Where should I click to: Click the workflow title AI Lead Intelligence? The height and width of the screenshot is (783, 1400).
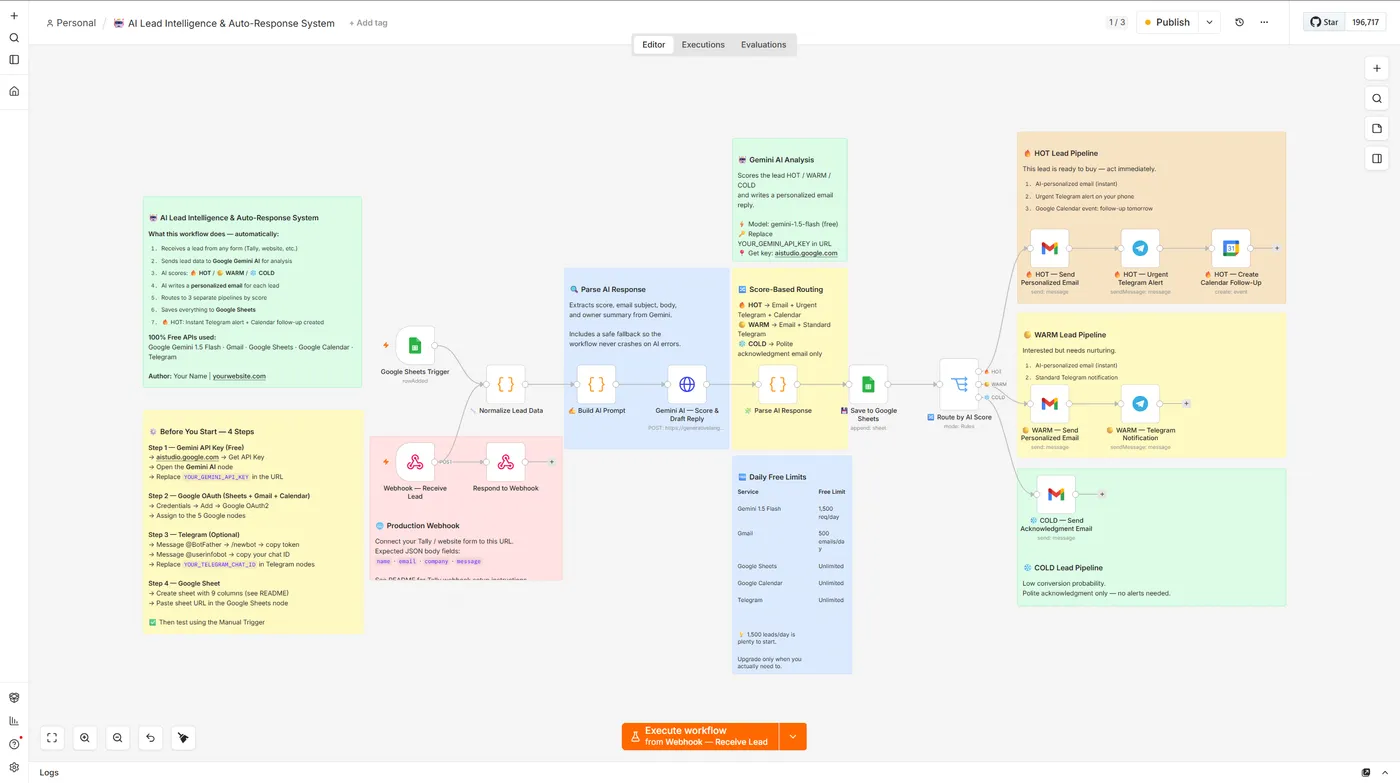[x=231, y=23]
